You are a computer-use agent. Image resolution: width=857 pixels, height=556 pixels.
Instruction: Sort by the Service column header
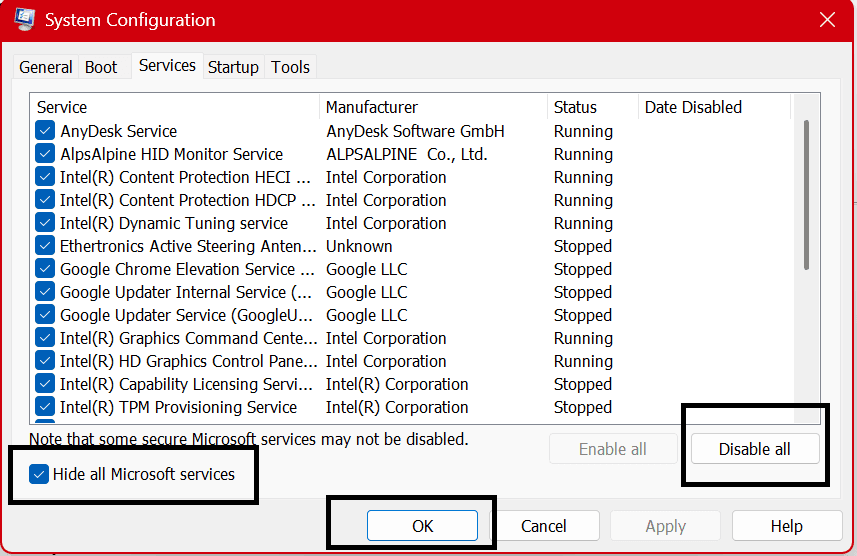175,107
